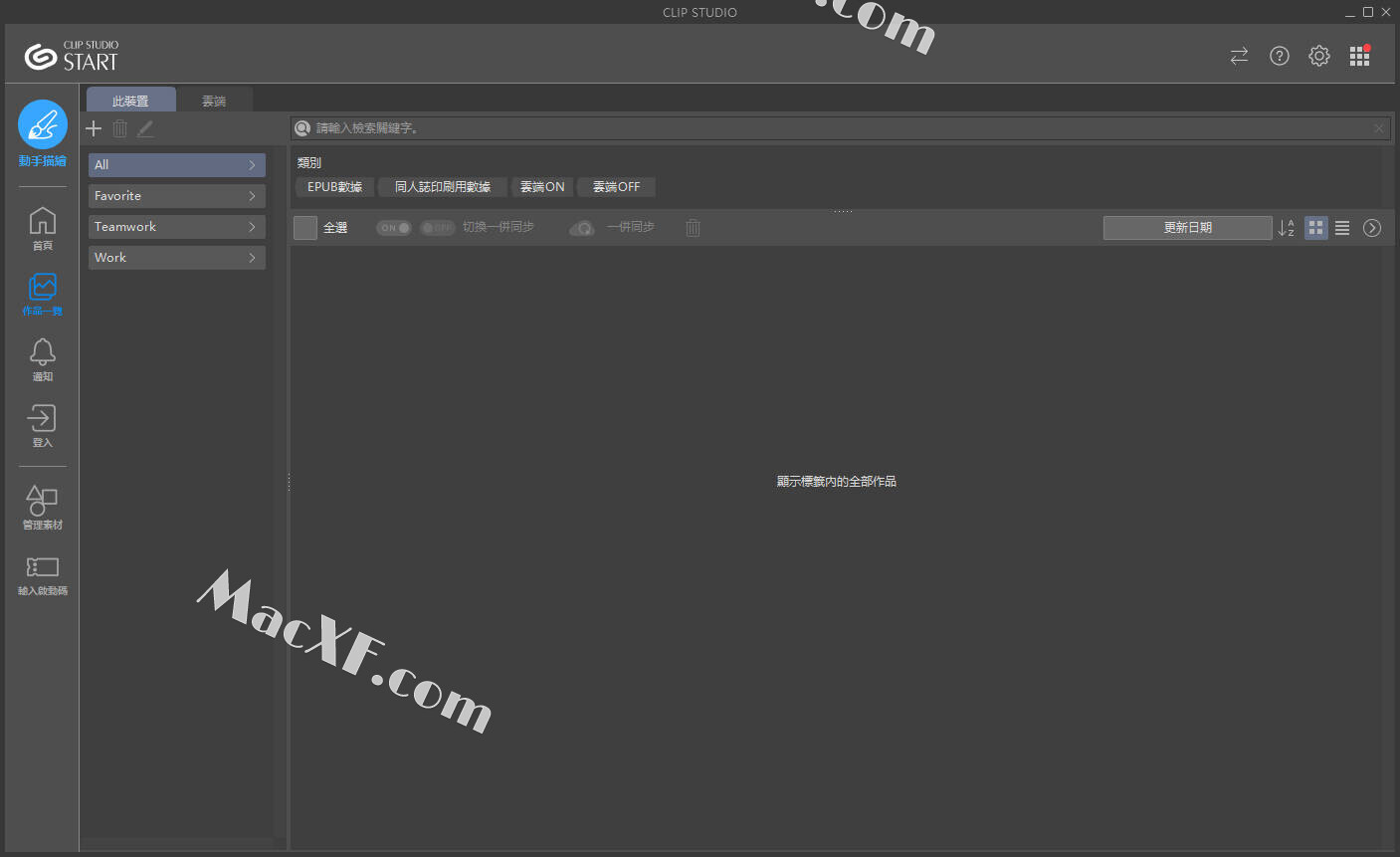Switch to thumbnail grid view
This screenshot has width=1400, height=857.
tap(1316, 228)
